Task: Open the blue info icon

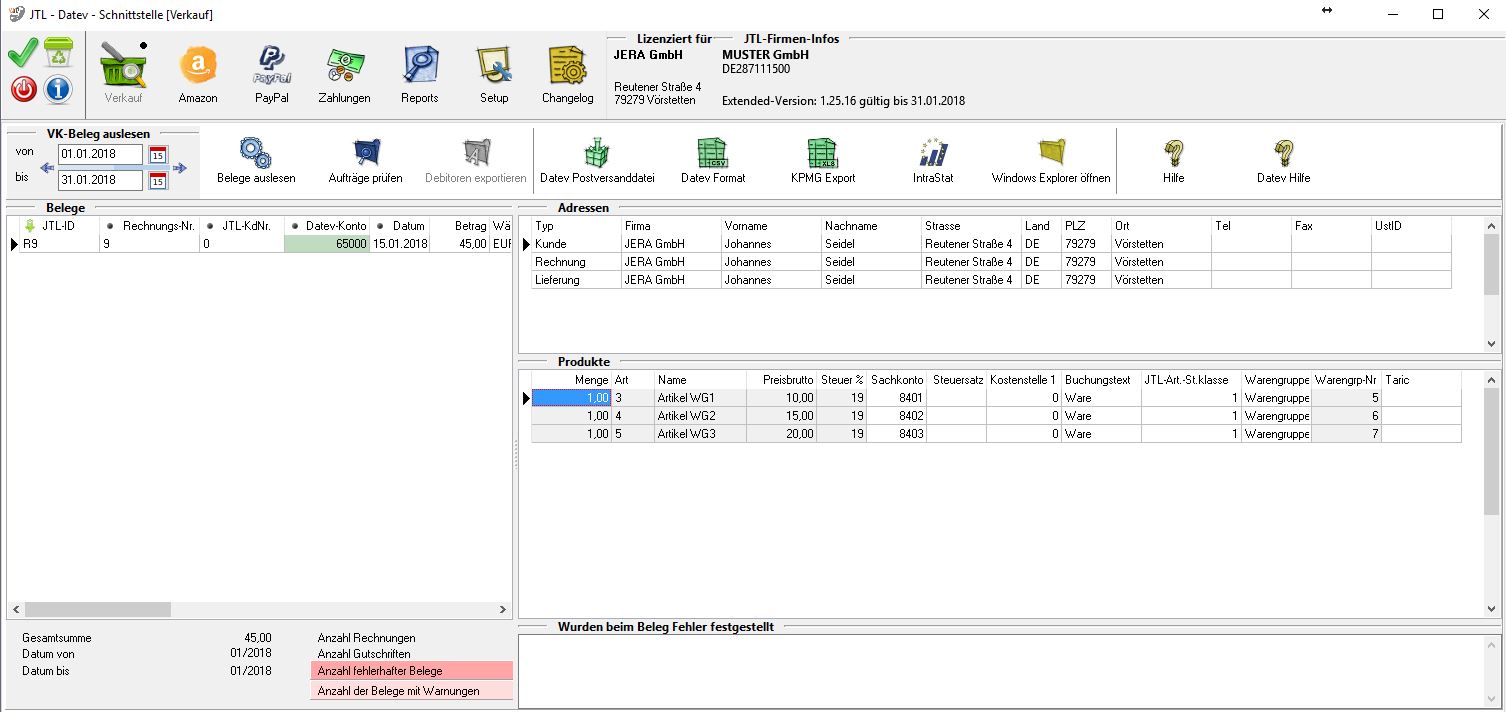Action: [x=59, y=90]
